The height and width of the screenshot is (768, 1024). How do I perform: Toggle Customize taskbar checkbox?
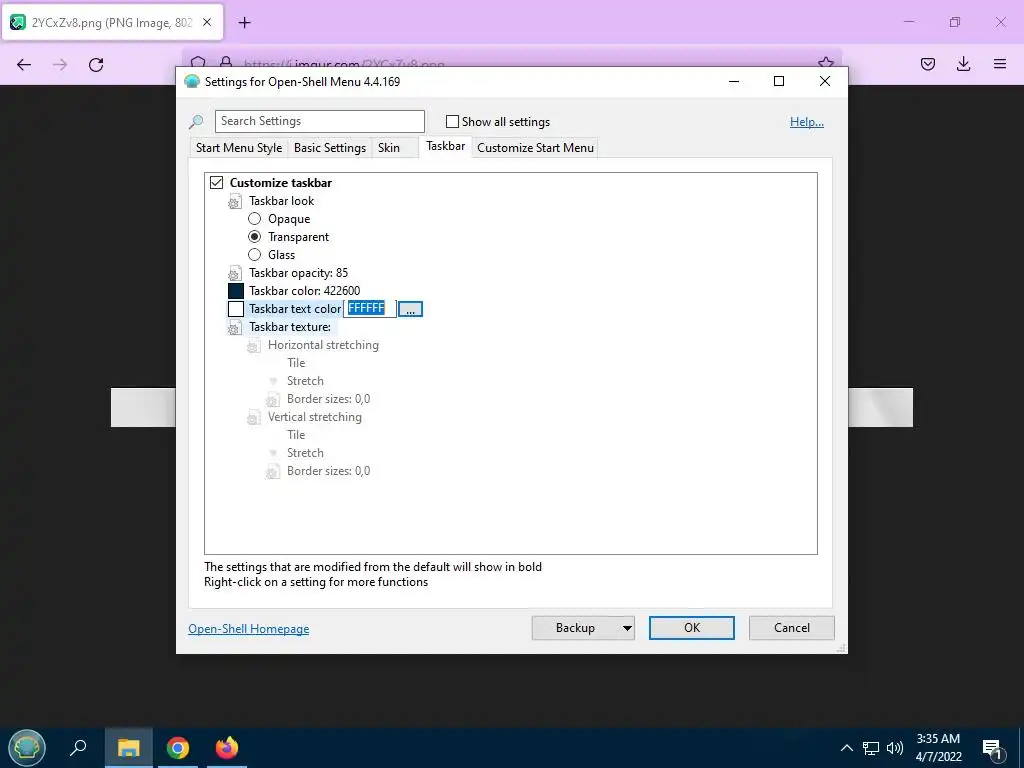[x=216, y=182]
